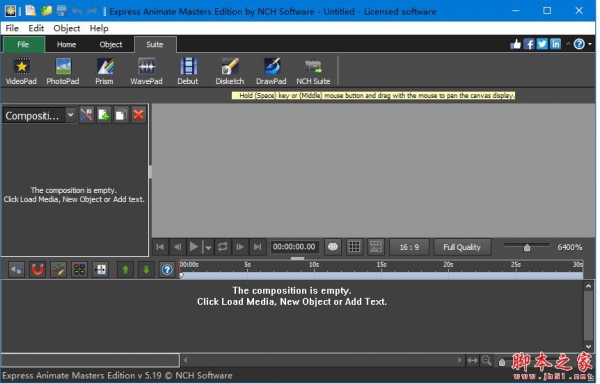Screen dimensions: 600x384
Task: Open Prism video converter
Action: click(x=104, y=71)
